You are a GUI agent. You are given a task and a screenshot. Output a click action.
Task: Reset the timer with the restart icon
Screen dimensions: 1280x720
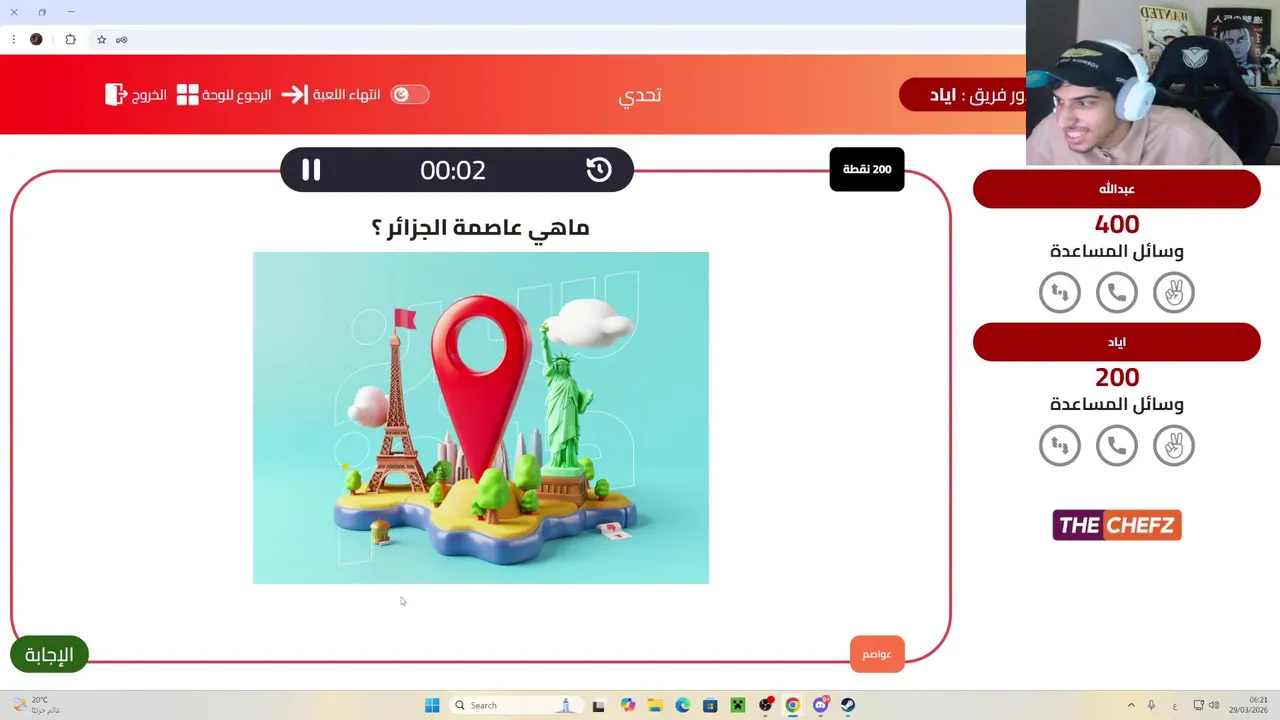(599, 170)
